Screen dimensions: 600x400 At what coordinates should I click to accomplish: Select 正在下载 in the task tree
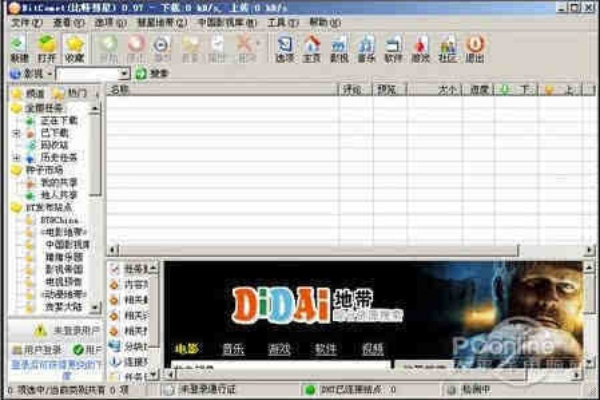pyautogui.click(x=59, y=121)
